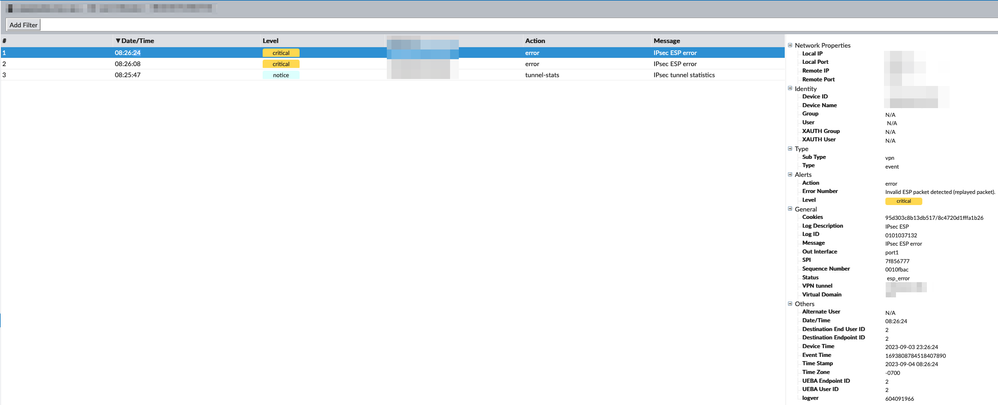This screenshot has height=405, width=998.
Task: Click the Time Stamp value
Action: point(912,364)
